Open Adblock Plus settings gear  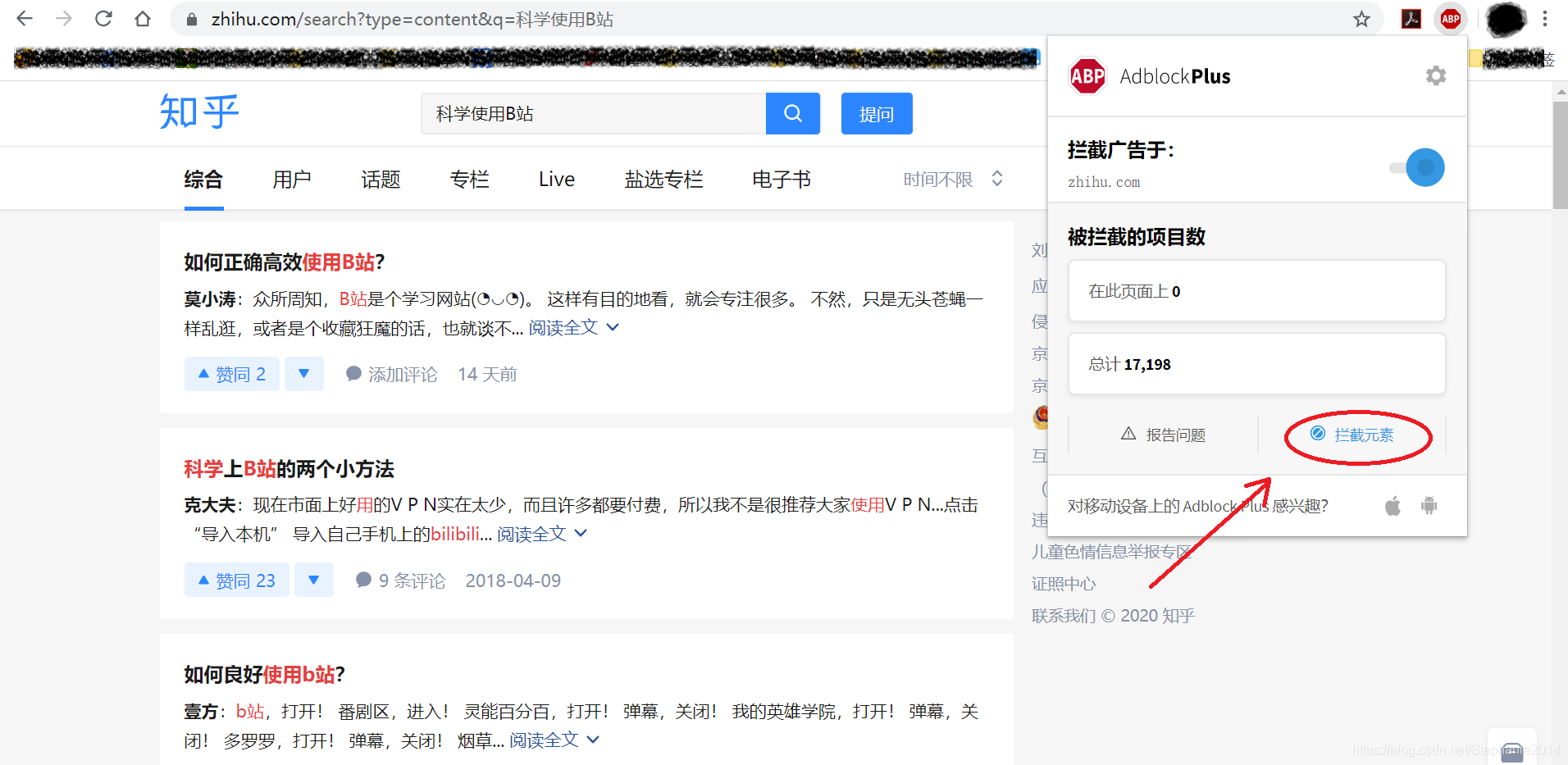(1436, 75)
